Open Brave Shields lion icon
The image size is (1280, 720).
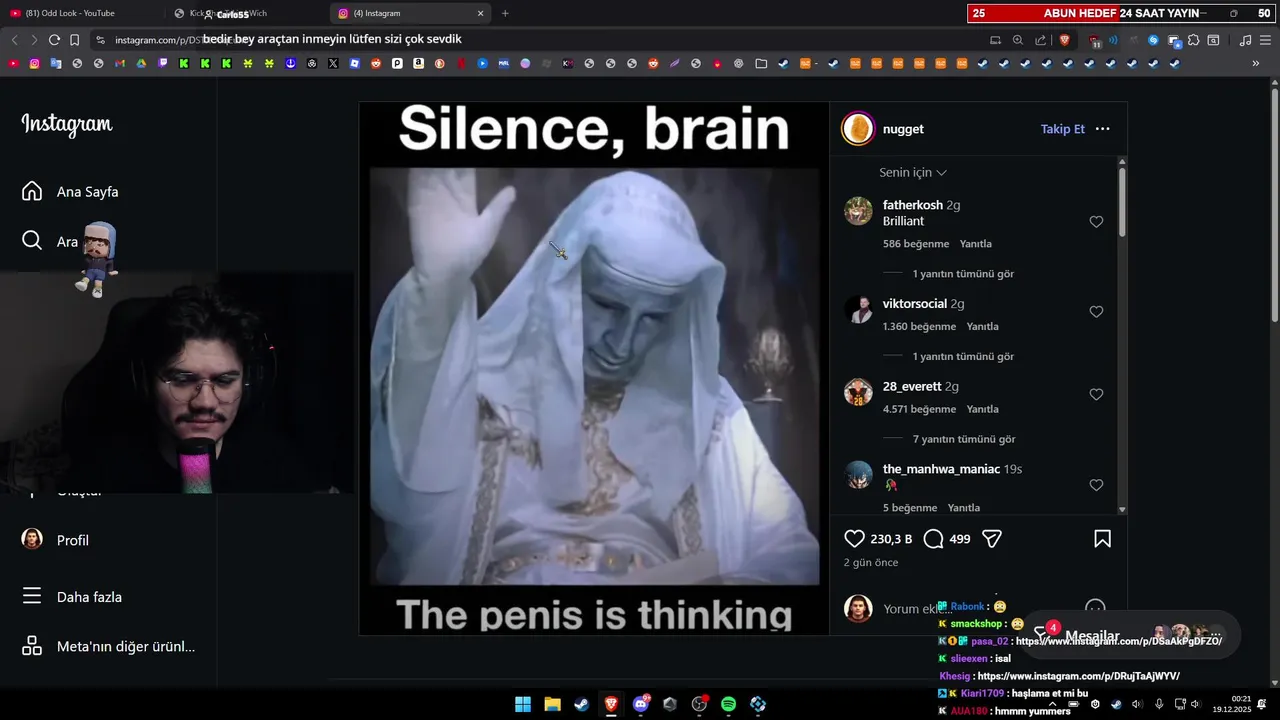pyautogui.click(x=1065, y=40)
